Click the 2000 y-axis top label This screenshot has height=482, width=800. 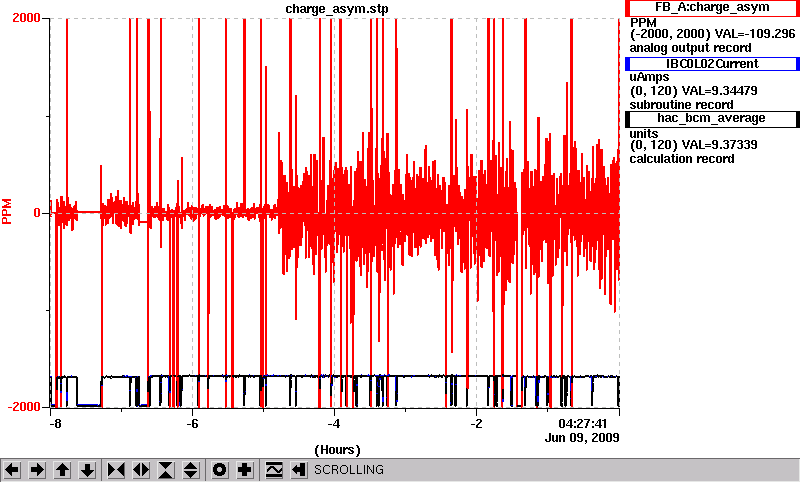(x=26, y=18)
